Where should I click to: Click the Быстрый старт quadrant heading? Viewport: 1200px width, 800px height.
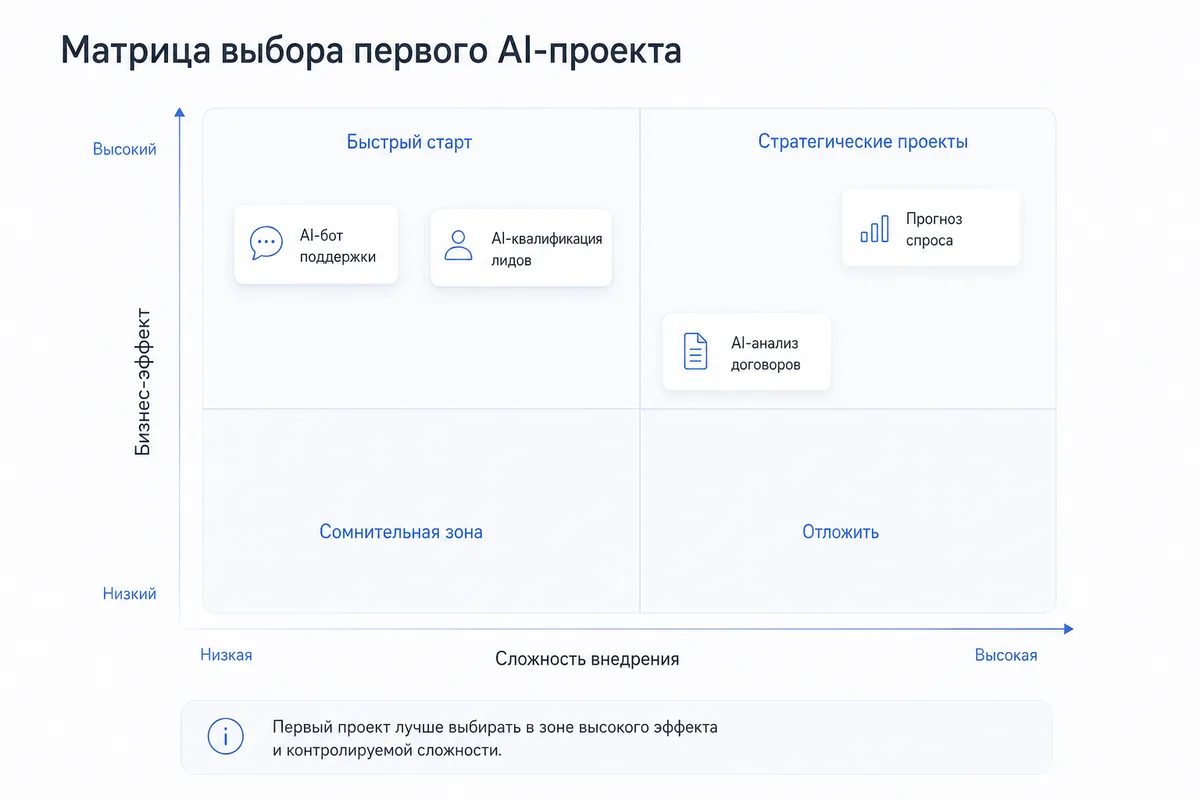coord(409,142)
